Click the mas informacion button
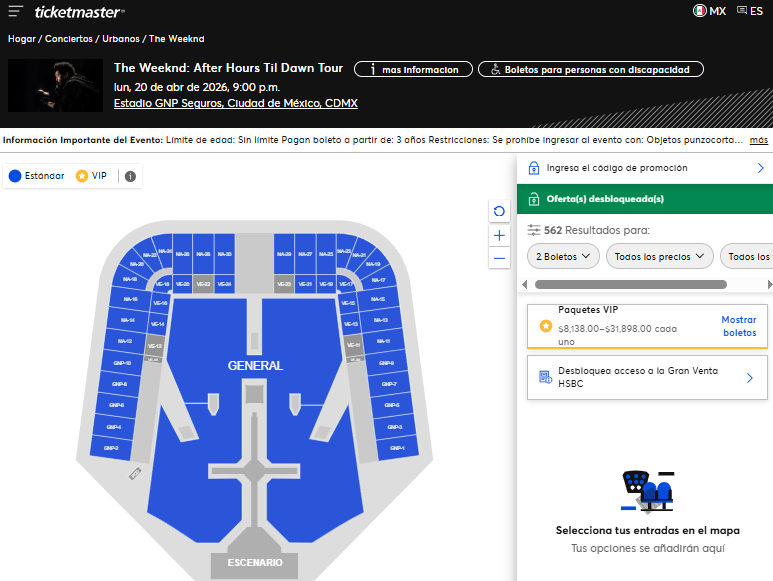This screenshot has width=773, height=581. coord(413,69)
